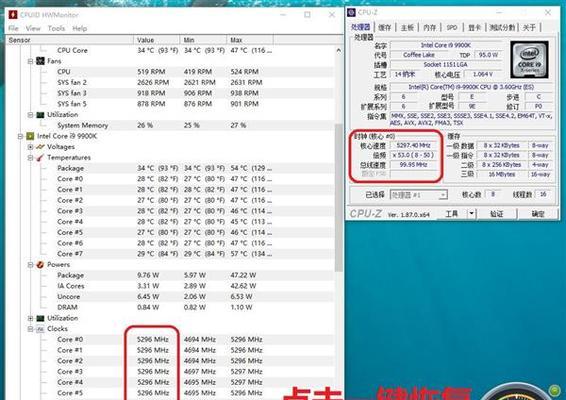Image resolution: width=566 pixels, height=400 pixels.
Task: Switch to the 缓存 tab in CPU-Z
Action: point(385,27)
